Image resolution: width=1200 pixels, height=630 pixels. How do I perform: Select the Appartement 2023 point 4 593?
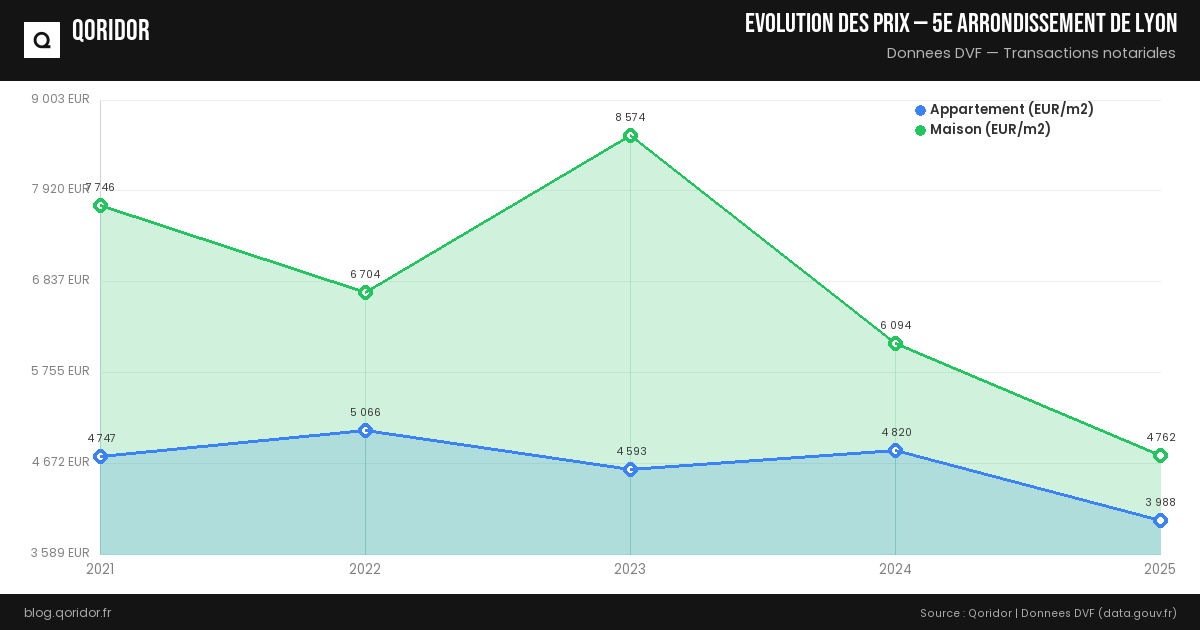click(630, 470)
